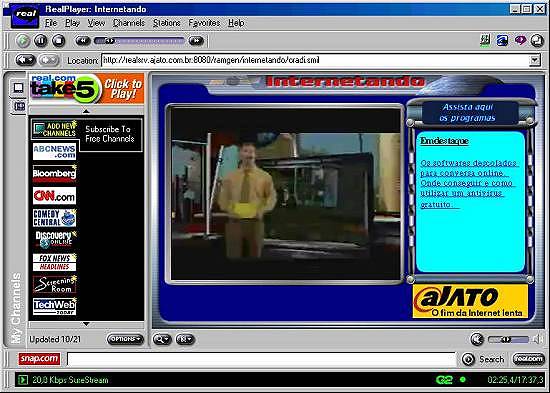The width and height of the screenshot is (550, 393).
Task: Open the ABCNEWS.com channel
Action: (x=54, y=152)
